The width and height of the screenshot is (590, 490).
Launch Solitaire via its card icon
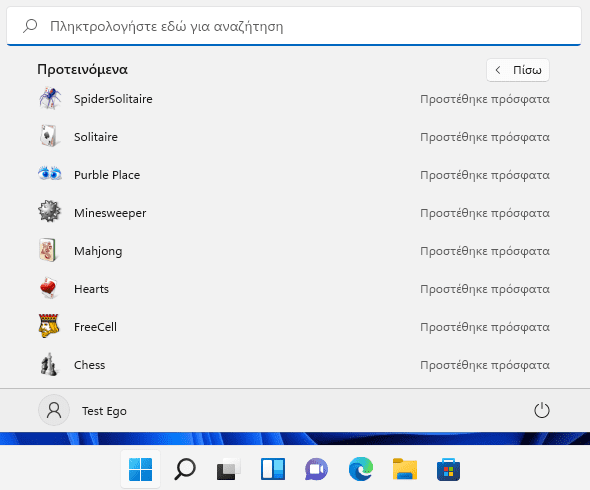coord(49,136)
